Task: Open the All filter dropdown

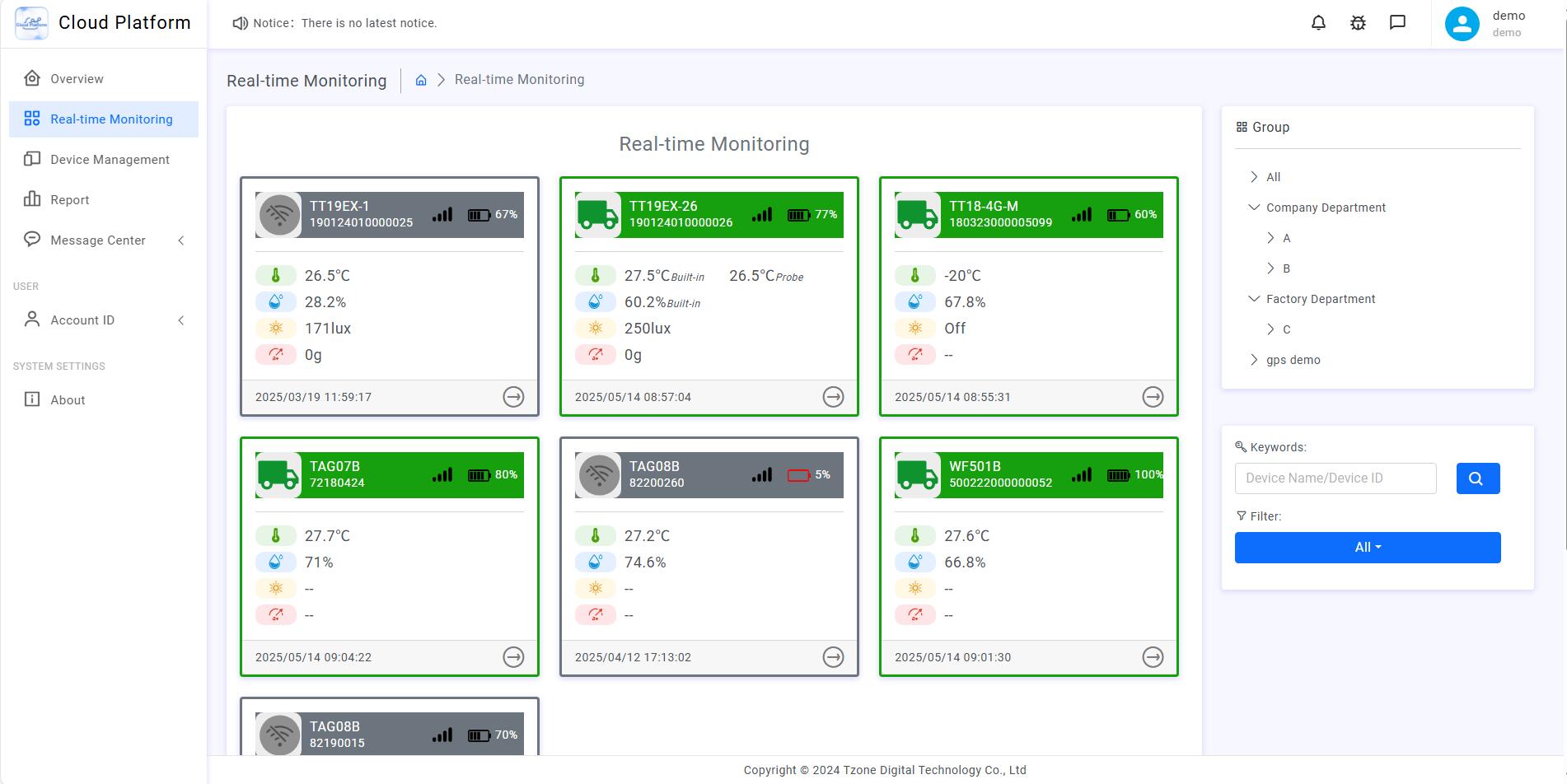Action: coord(1367,548)
